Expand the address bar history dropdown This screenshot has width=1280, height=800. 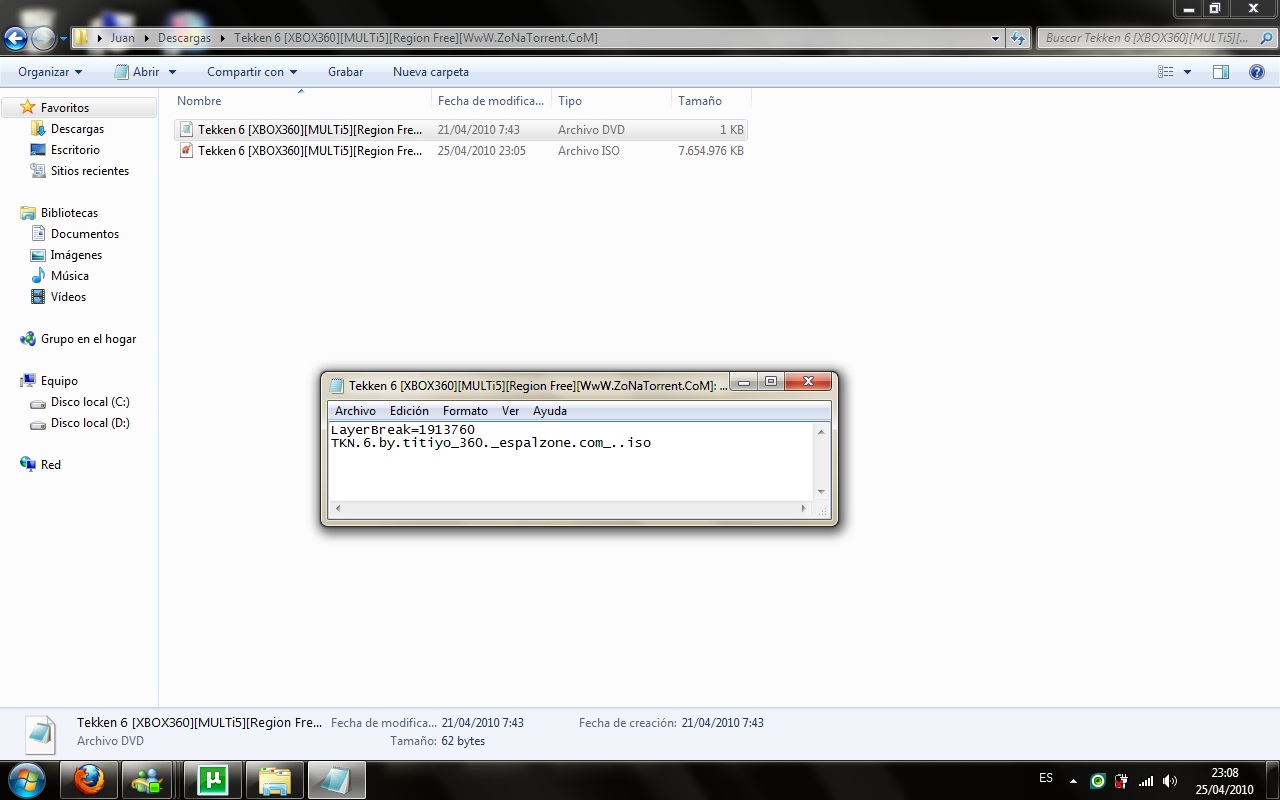(x=995, y=38)
